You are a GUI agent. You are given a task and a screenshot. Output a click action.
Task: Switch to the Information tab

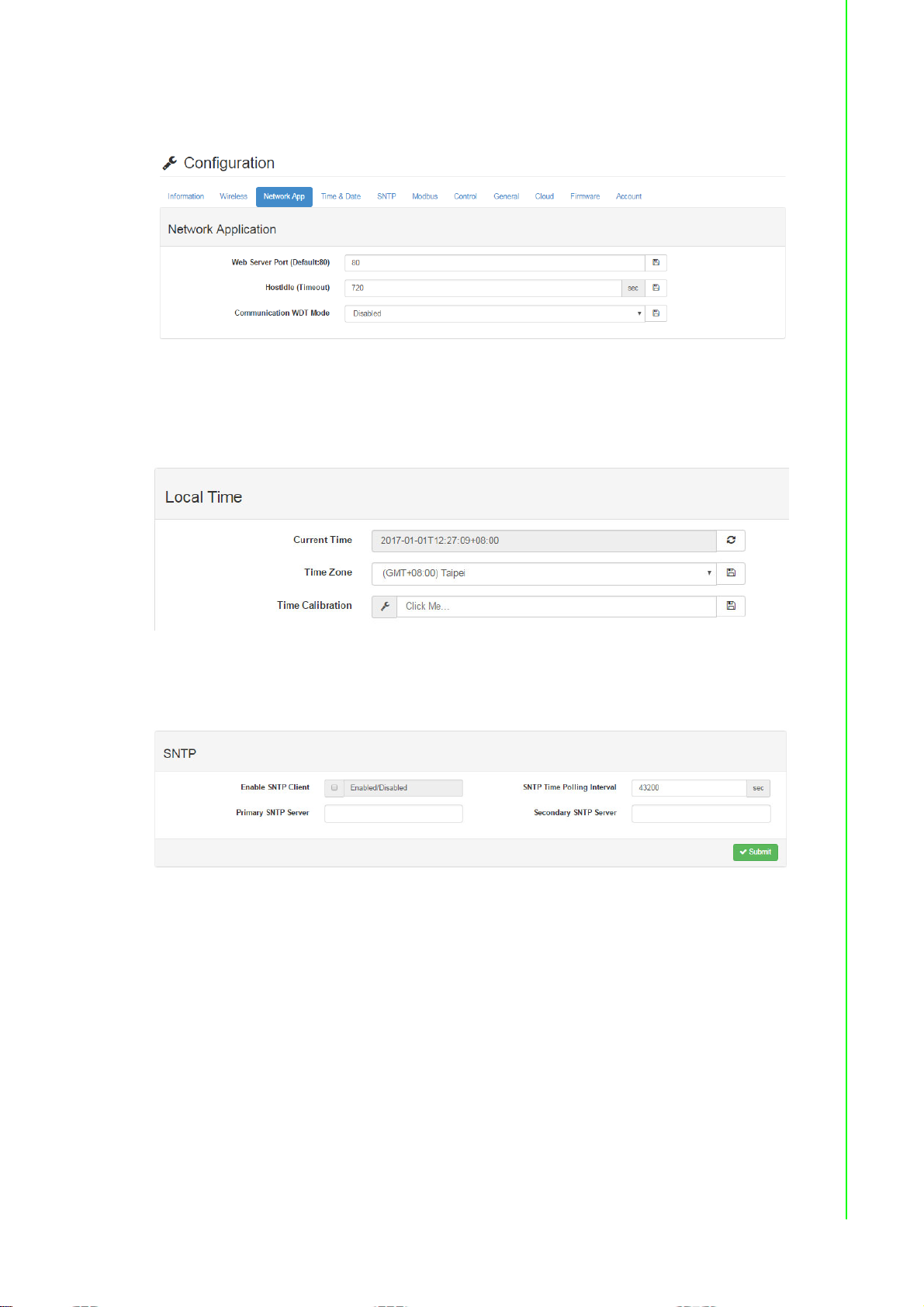click(x=185, y=197)
